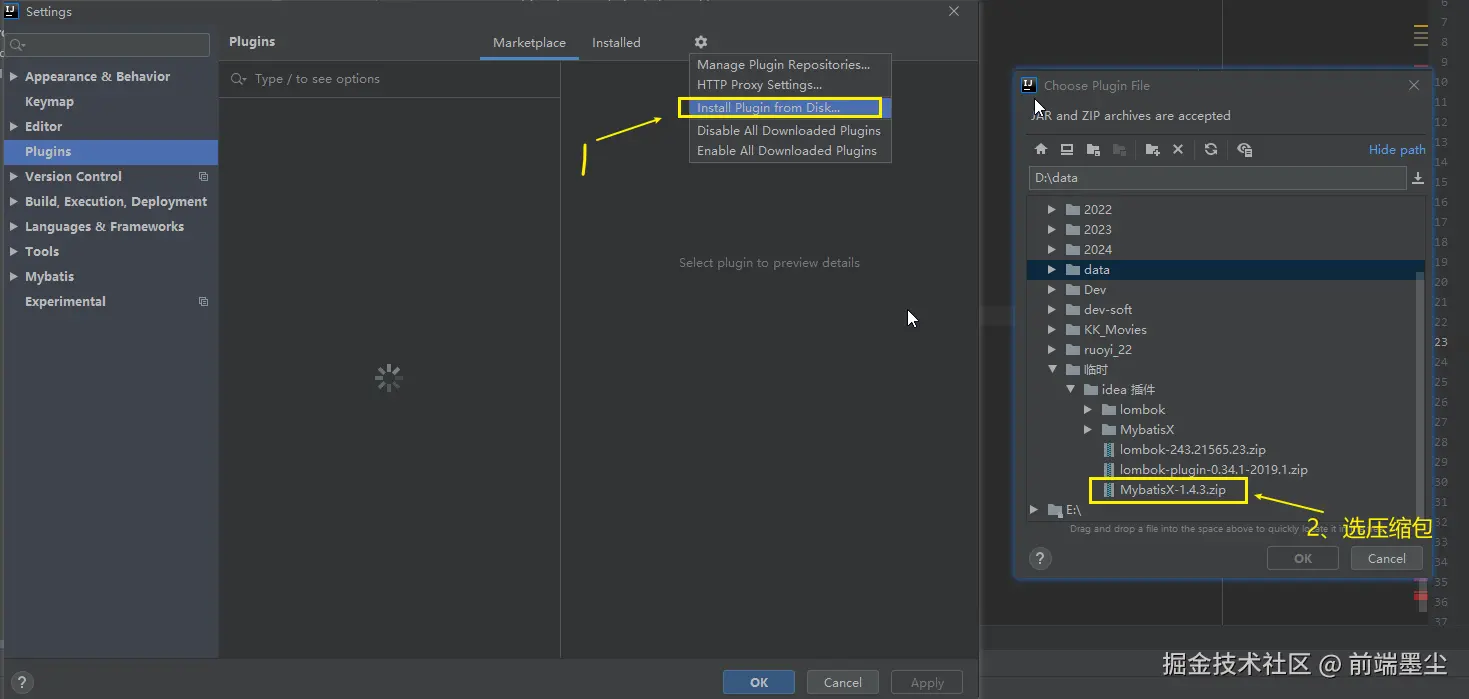Click the D:\data path field
The image size is (1469, 699).
1217,178
